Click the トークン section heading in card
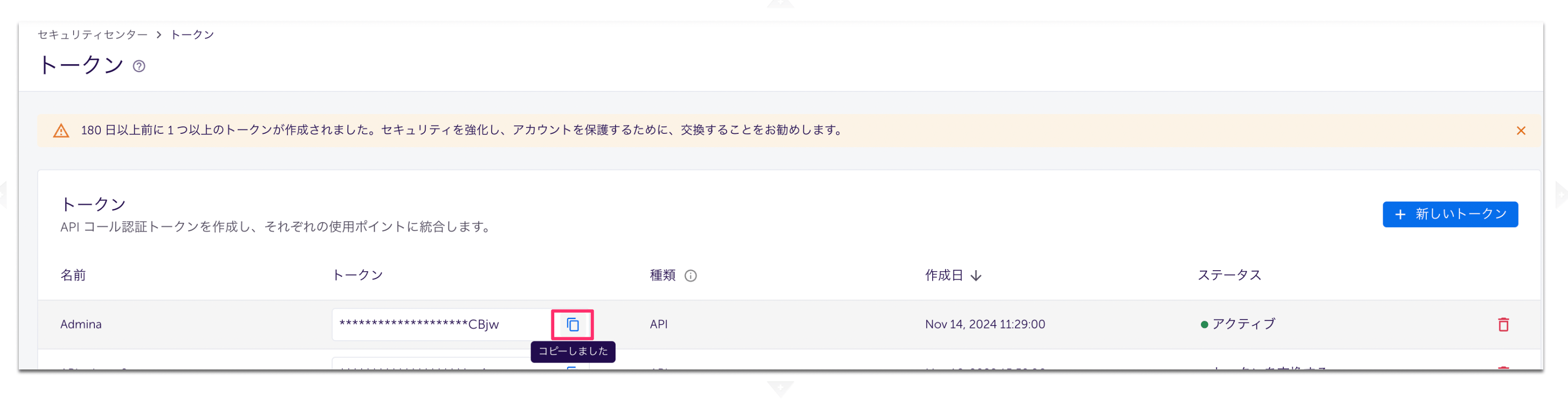 click(x=93, y=204)
